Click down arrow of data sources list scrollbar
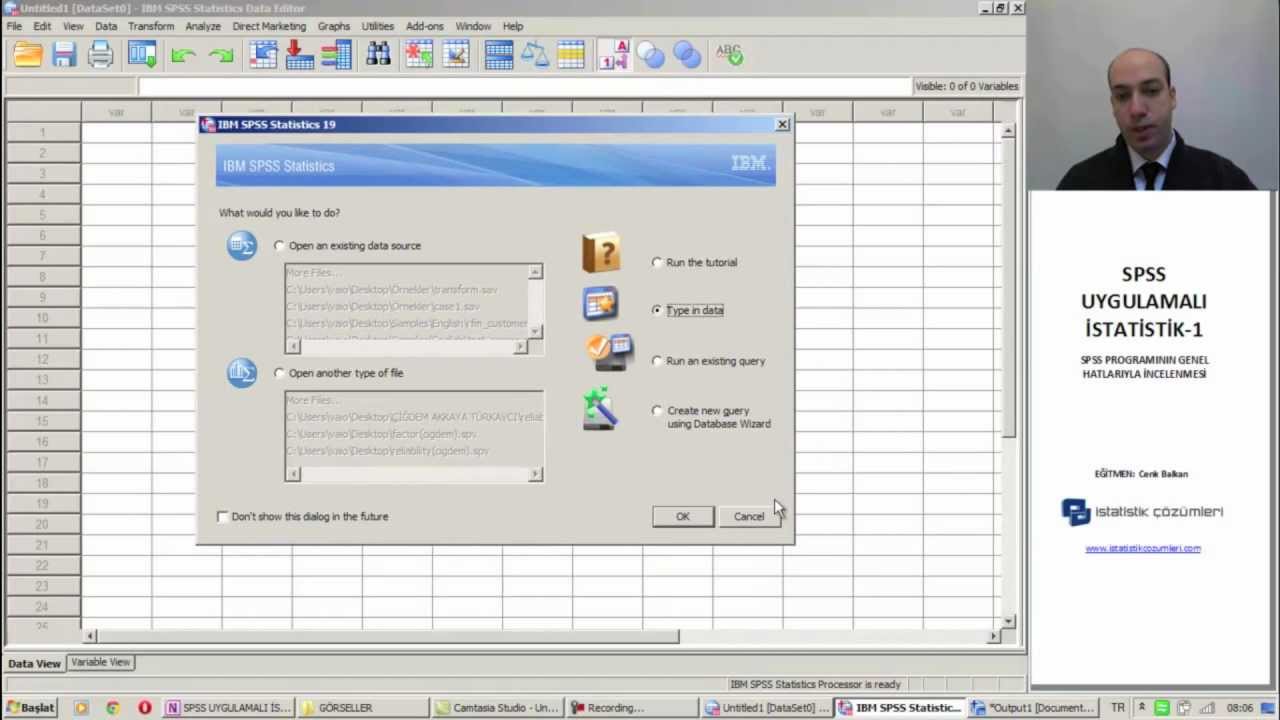 535,331
